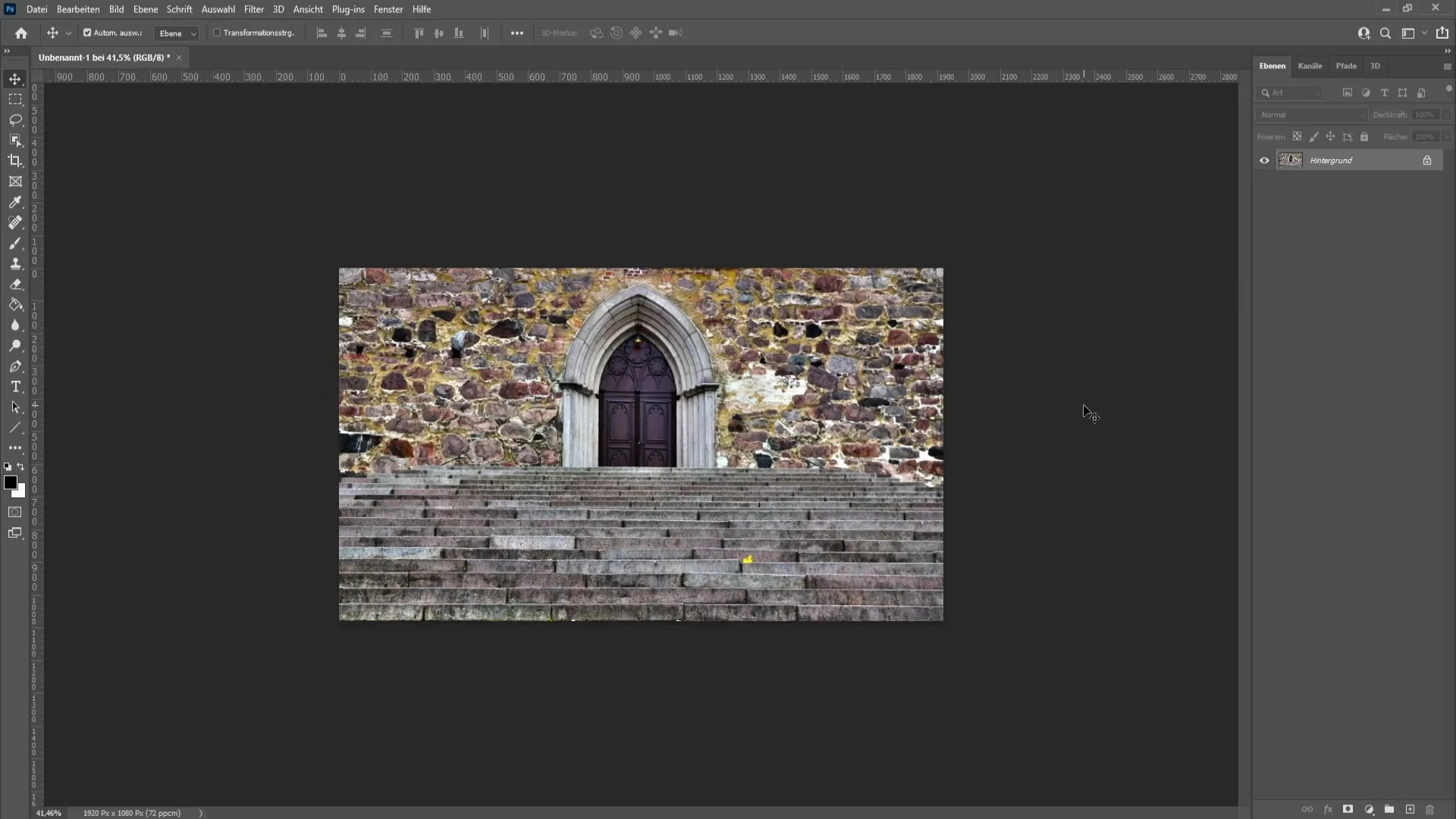Toggle lock on Hintergrund layer

[x=1428, y=160]
